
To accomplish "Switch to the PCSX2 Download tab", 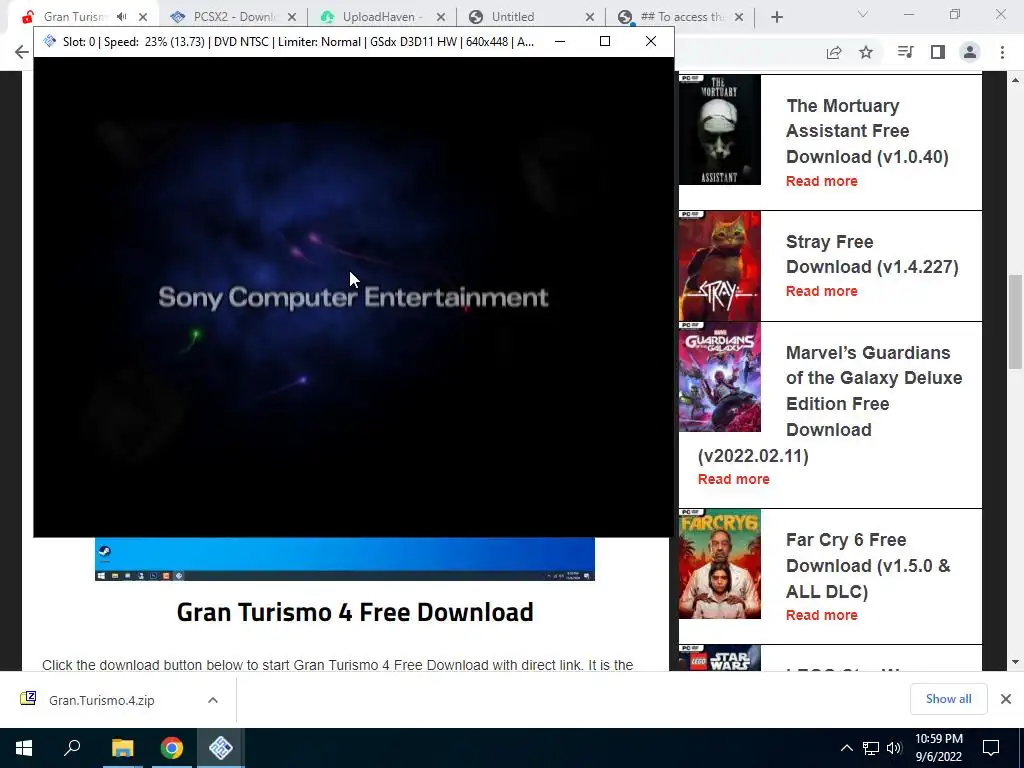I will point(232,17).
